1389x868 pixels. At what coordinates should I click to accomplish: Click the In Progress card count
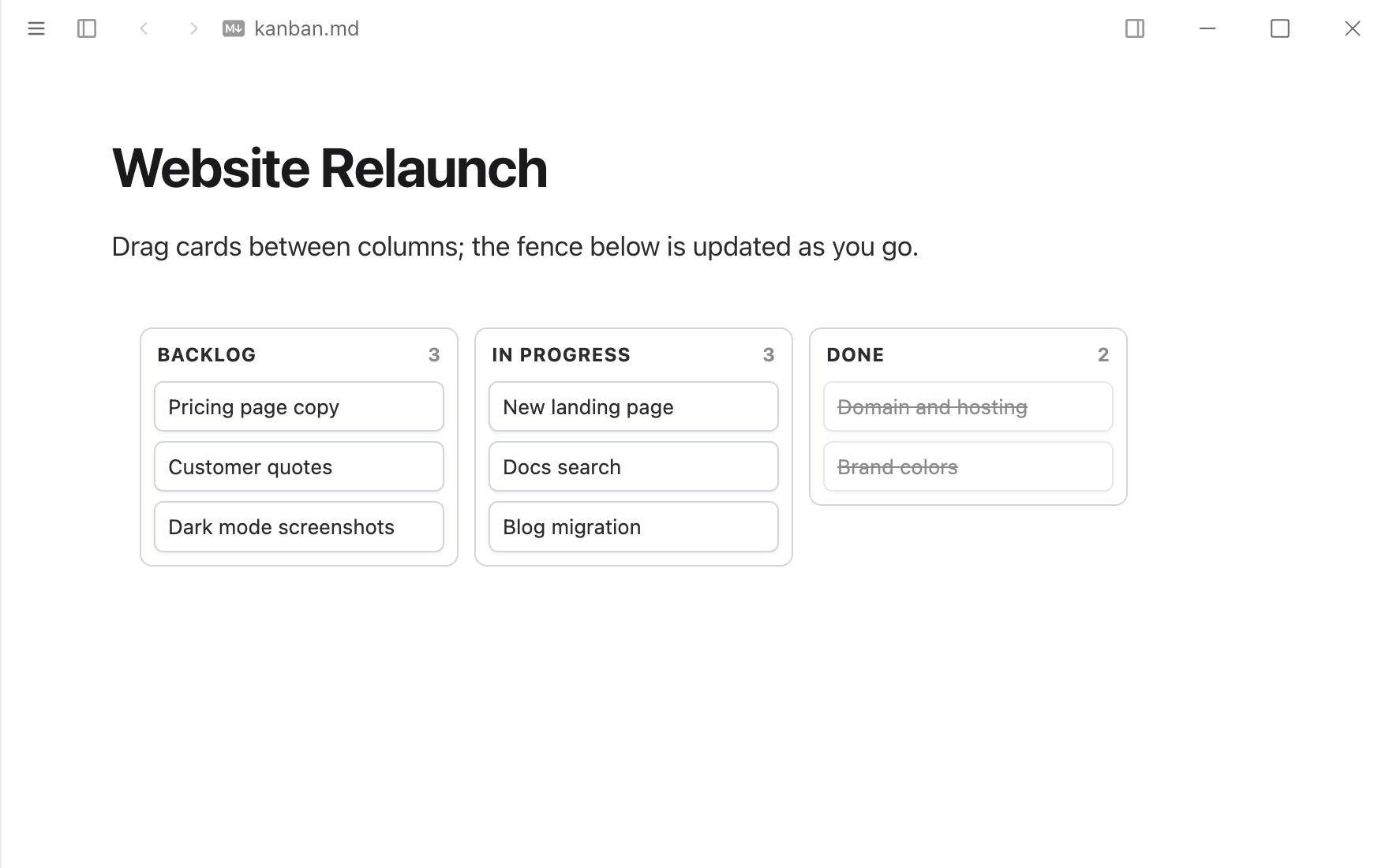(769, 355)
